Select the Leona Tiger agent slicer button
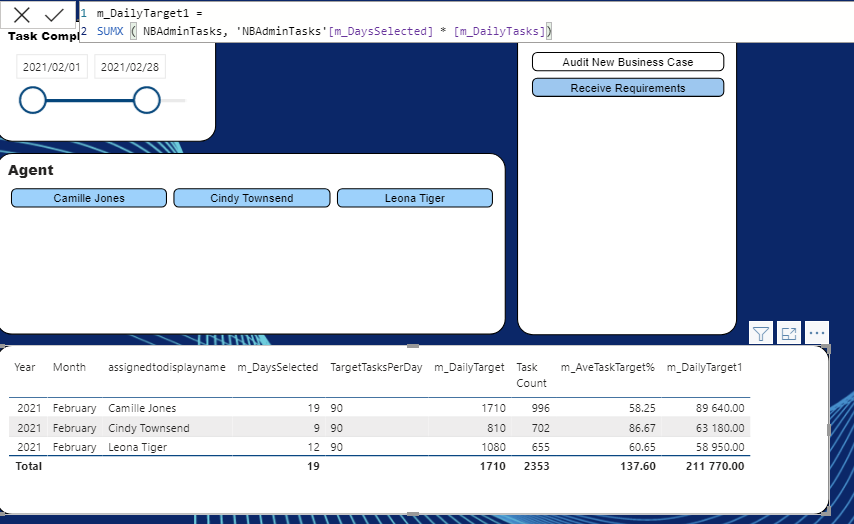Screen dimensions: 854x524 pyautogui.click(x=415, y=198)
